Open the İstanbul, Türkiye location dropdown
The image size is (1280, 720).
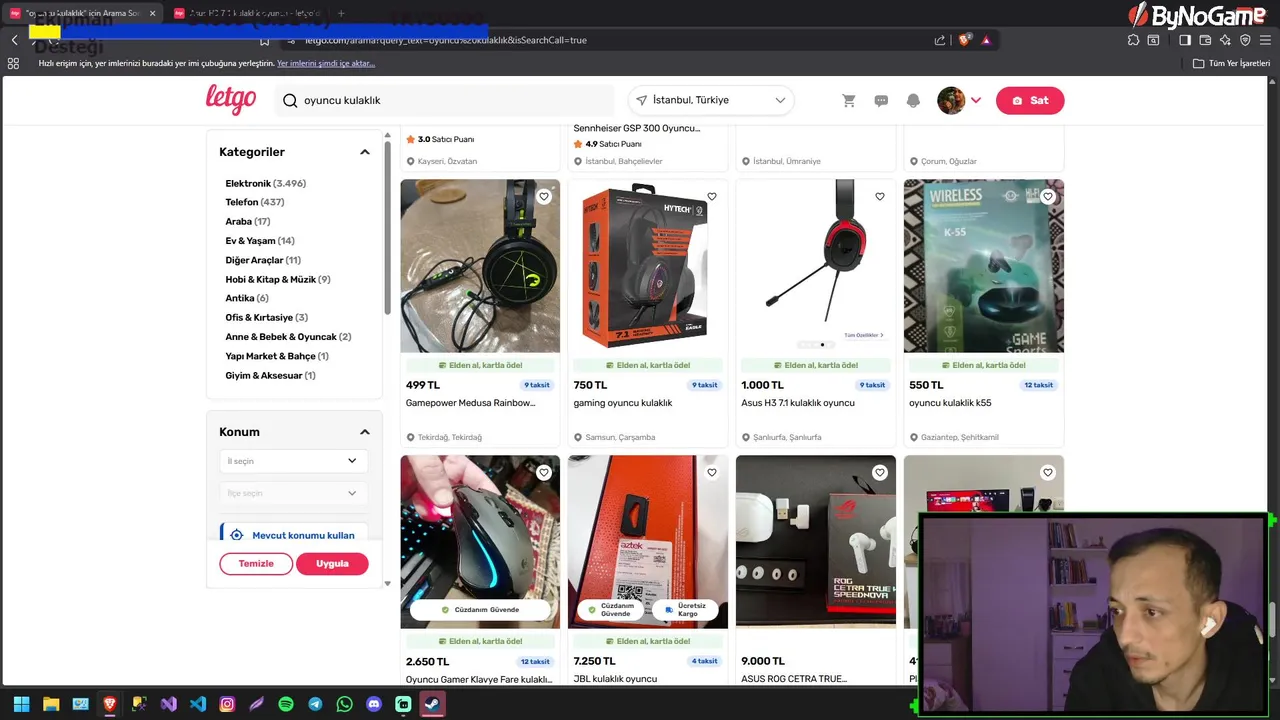pyautogui.click(x=711, y=100)
